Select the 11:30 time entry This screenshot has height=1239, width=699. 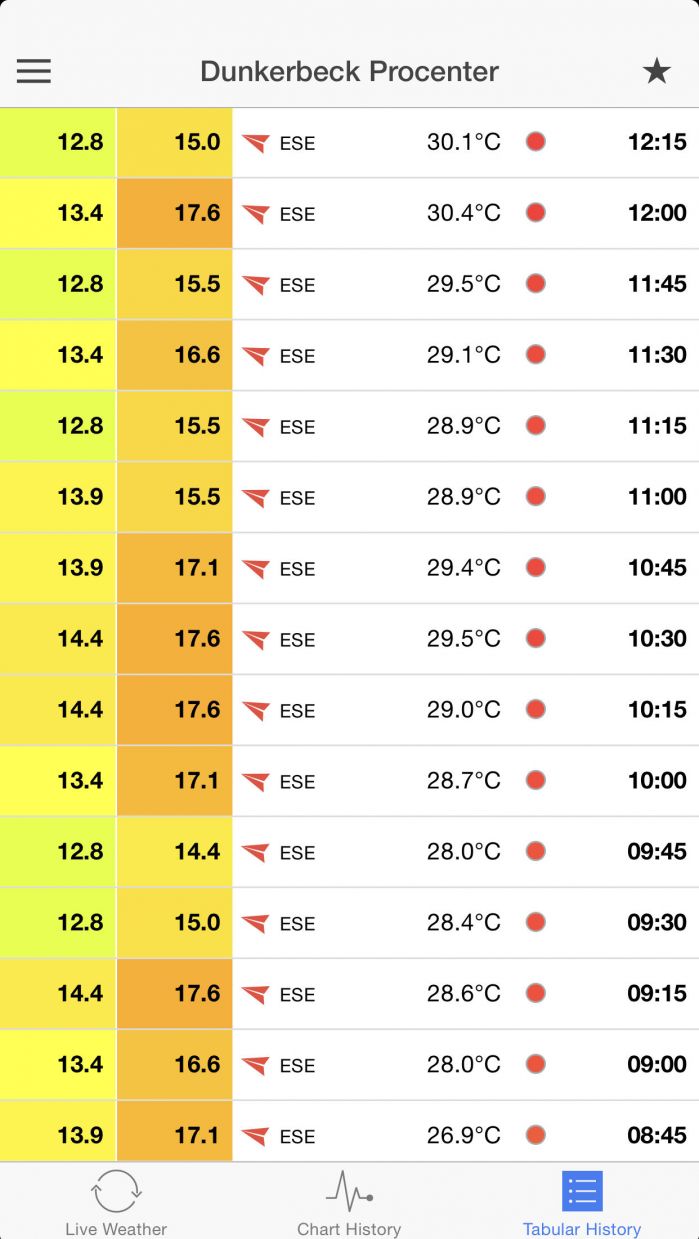click(657, 355)
